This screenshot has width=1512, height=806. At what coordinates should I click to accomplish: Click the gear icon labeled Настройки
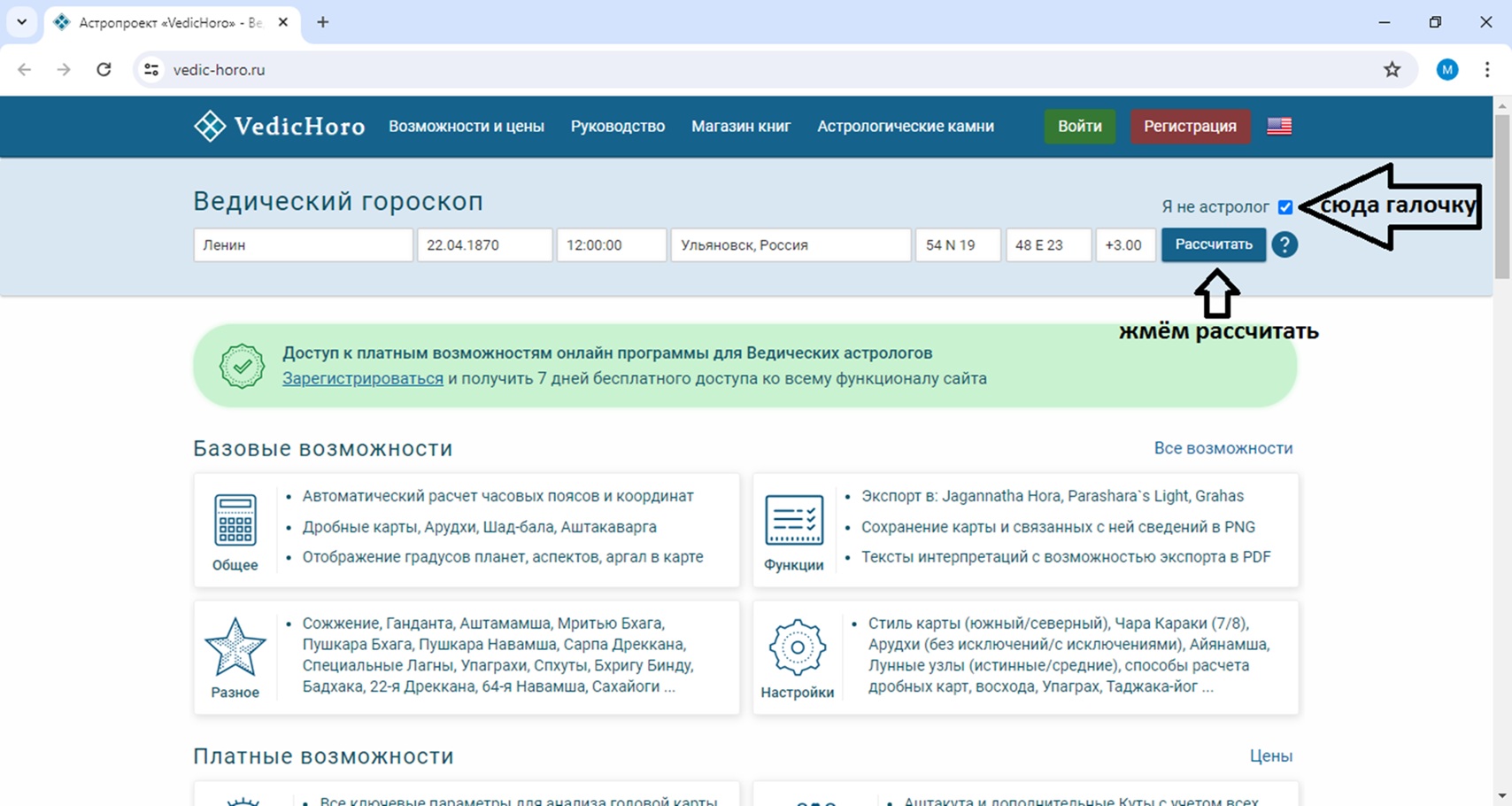point(797,647)
